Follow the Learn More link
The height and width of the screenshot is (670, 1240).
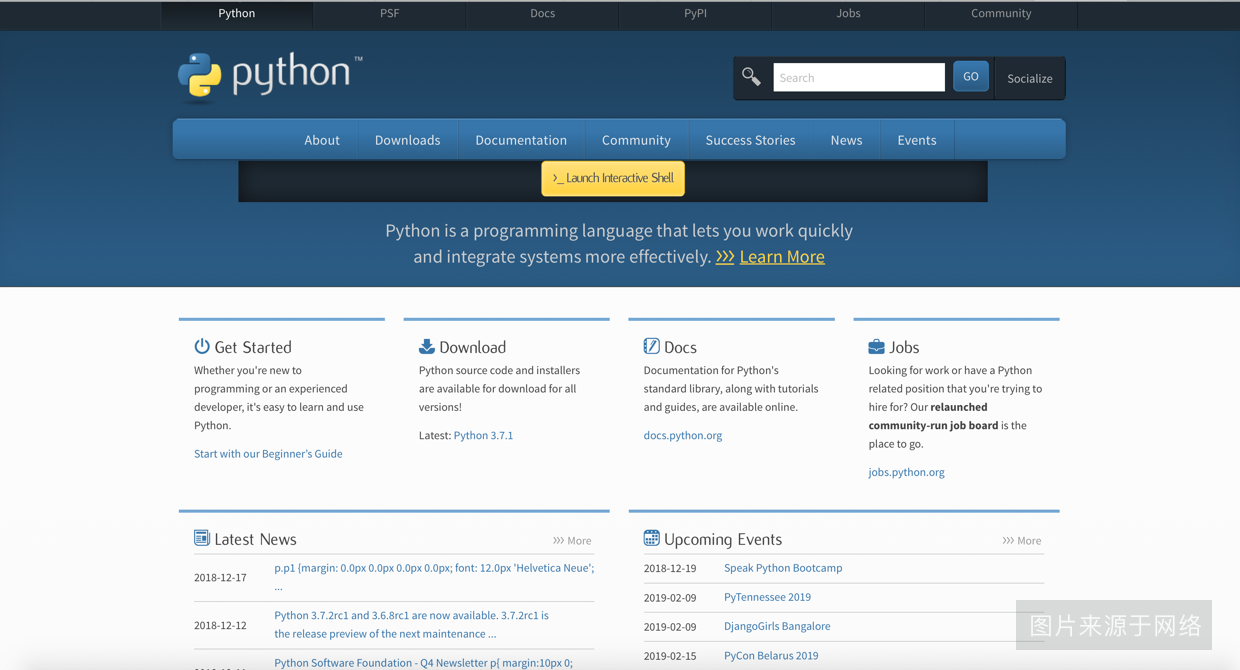[782, 257]
